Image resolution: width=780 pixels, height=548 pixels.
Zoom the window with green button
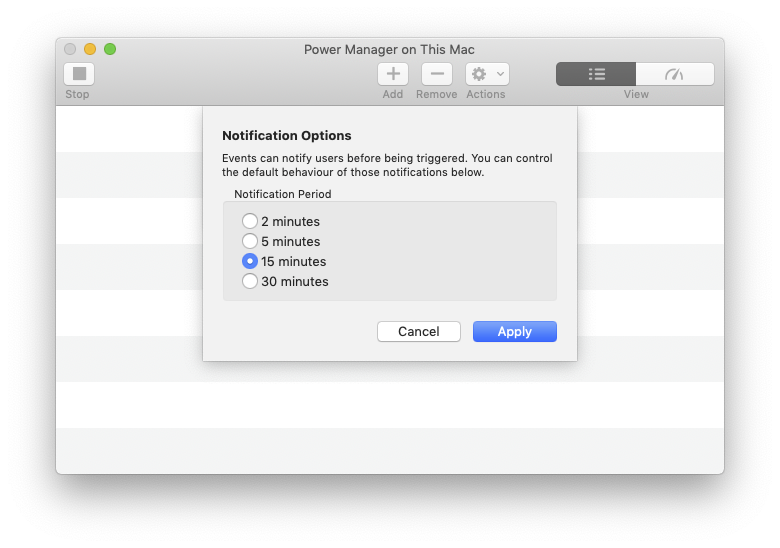coord(110,49)
